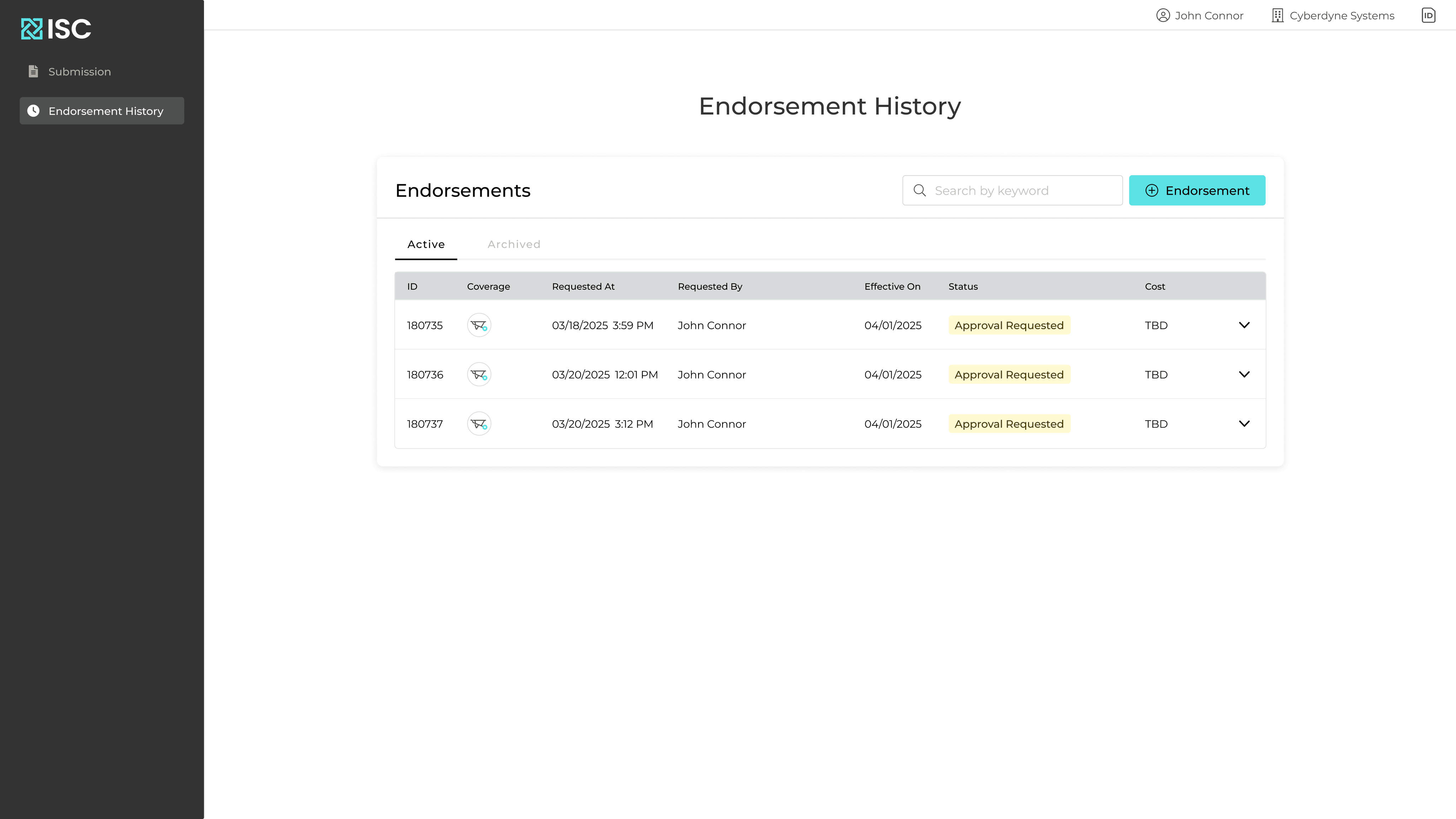Image resolution: width=1456 pixels, height=819 pixels.
Task: Sort by the Status column header
Action: [963, 287]
